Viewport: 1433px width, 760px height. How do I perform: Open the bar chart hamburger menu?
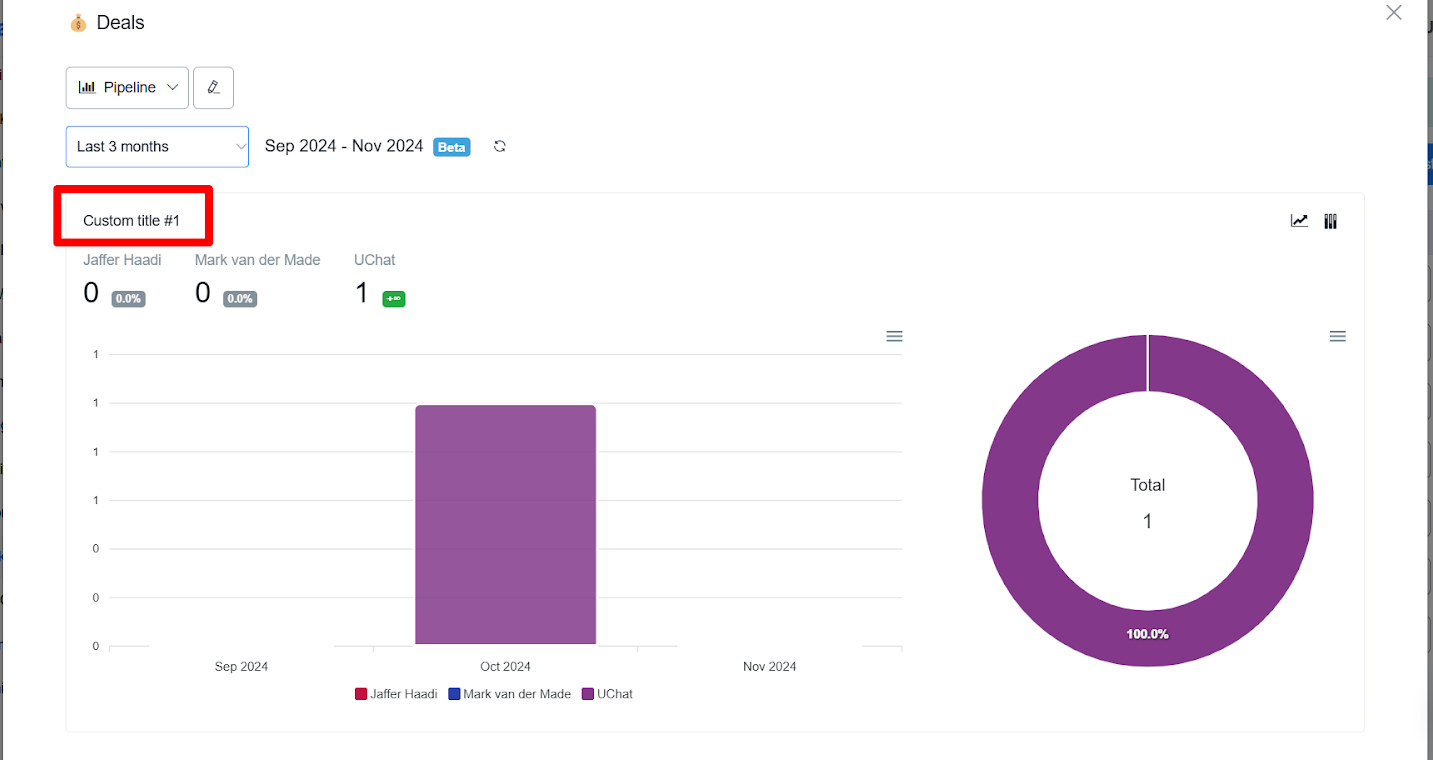coord(895,336)
